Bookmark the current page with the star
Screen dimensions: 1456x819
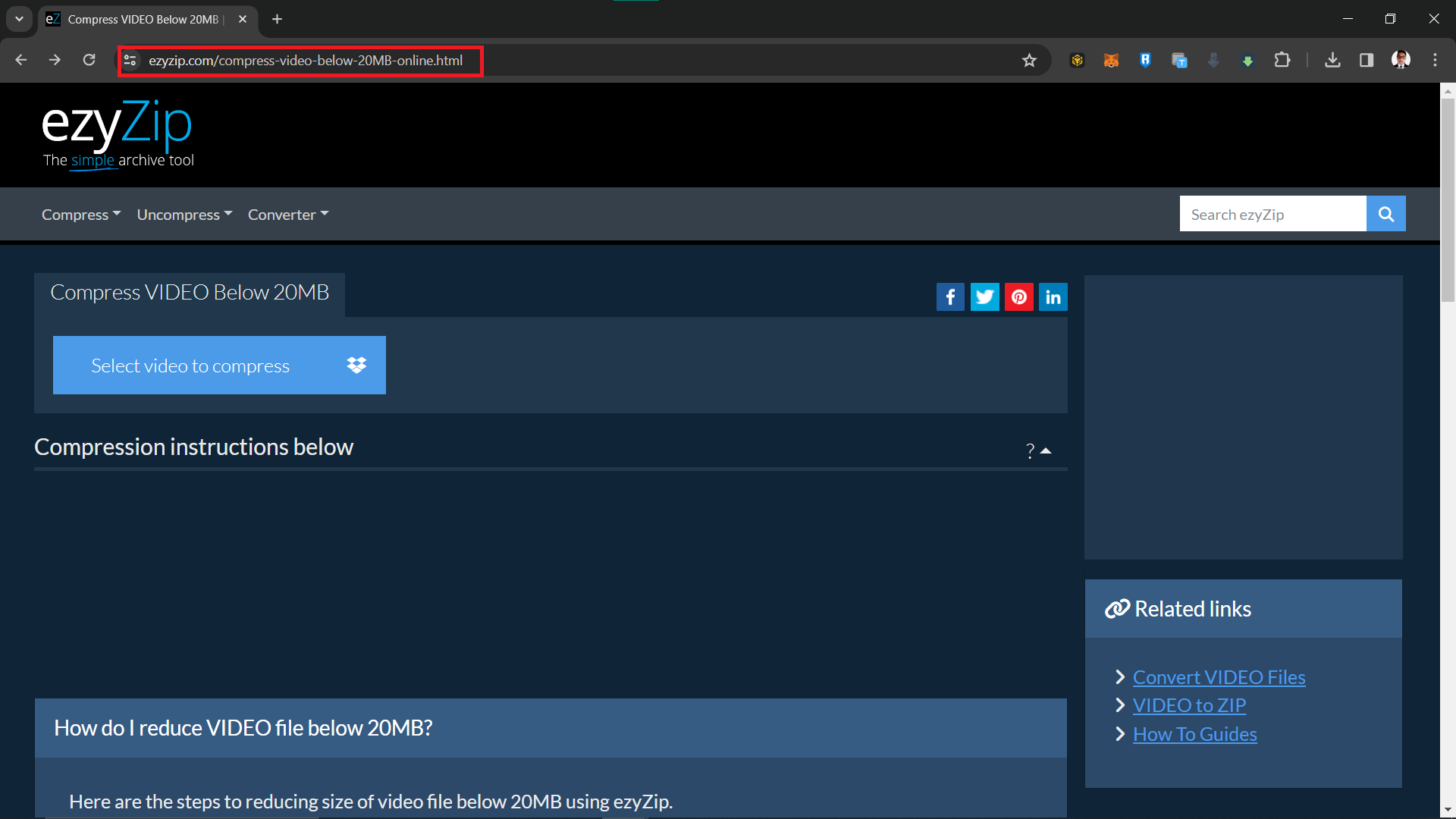point(1029,60)
